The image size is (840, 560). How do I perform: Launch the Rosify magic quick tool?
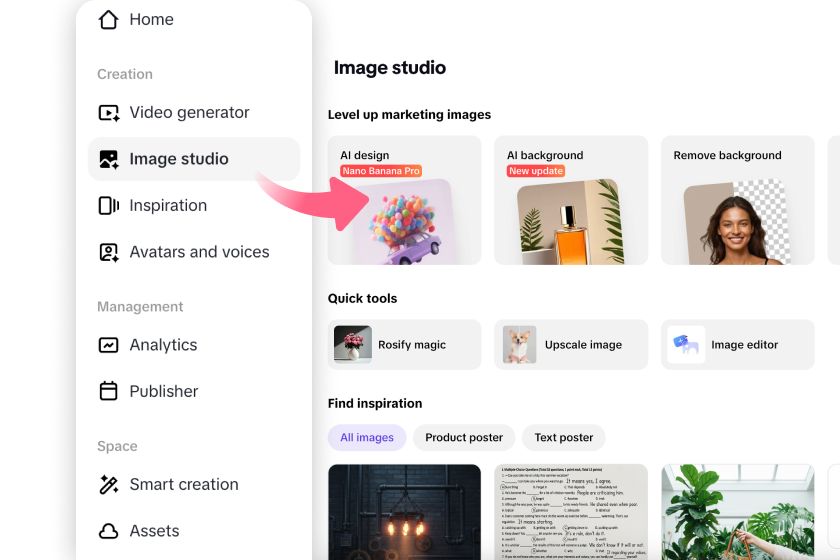(x=404, y=345)
